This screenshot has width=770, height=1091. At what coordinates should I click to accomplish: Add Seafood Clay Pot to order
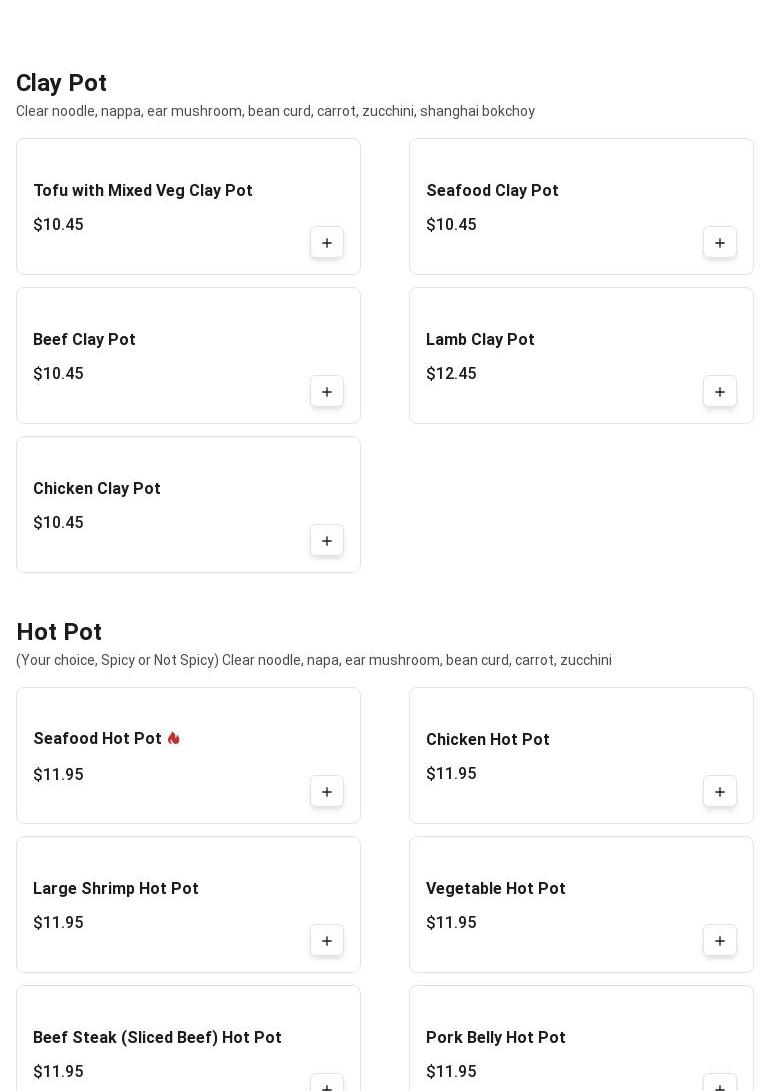click(x=720, y=243)
